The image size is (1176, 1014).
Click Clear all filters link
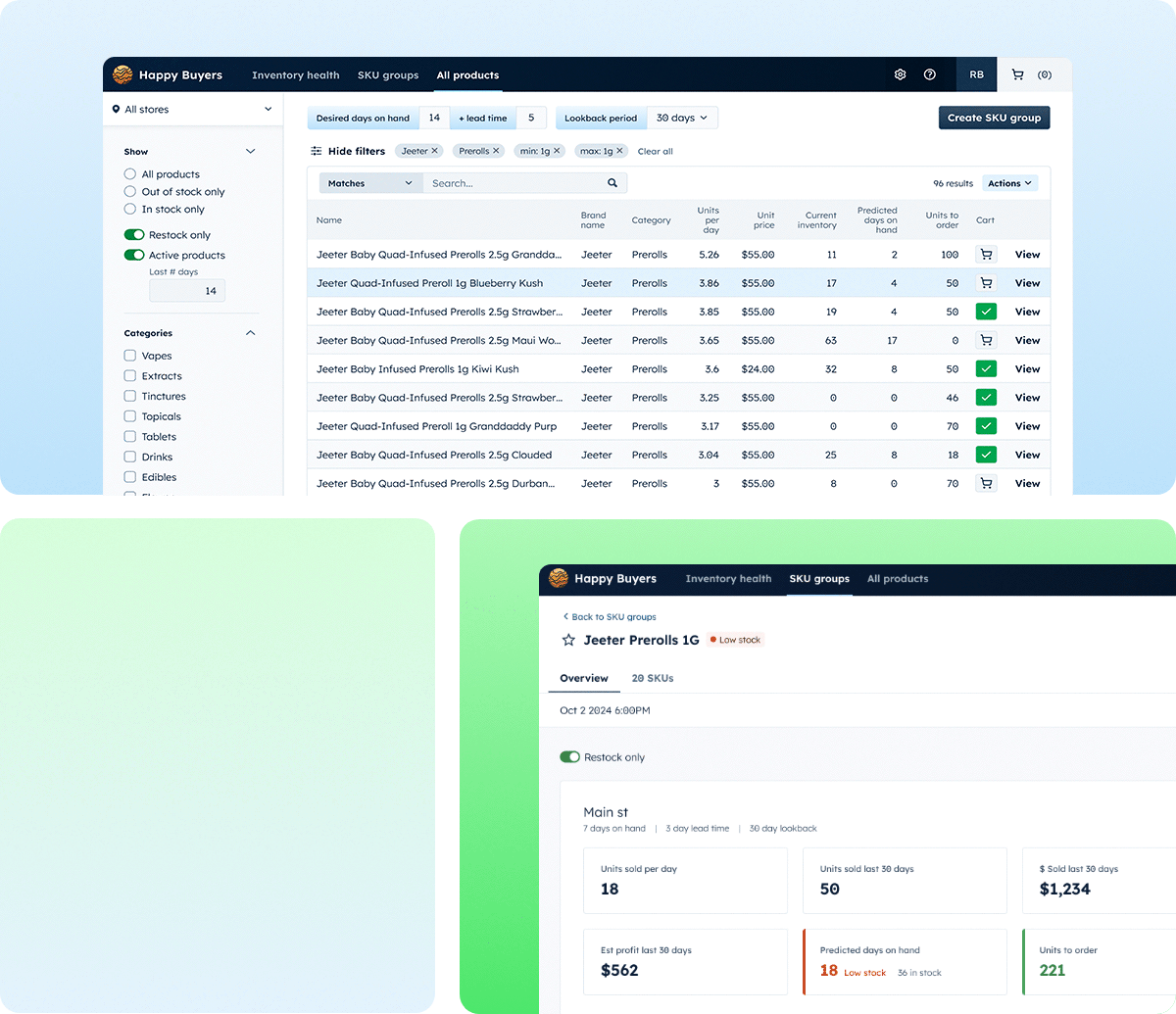[656, 152]
